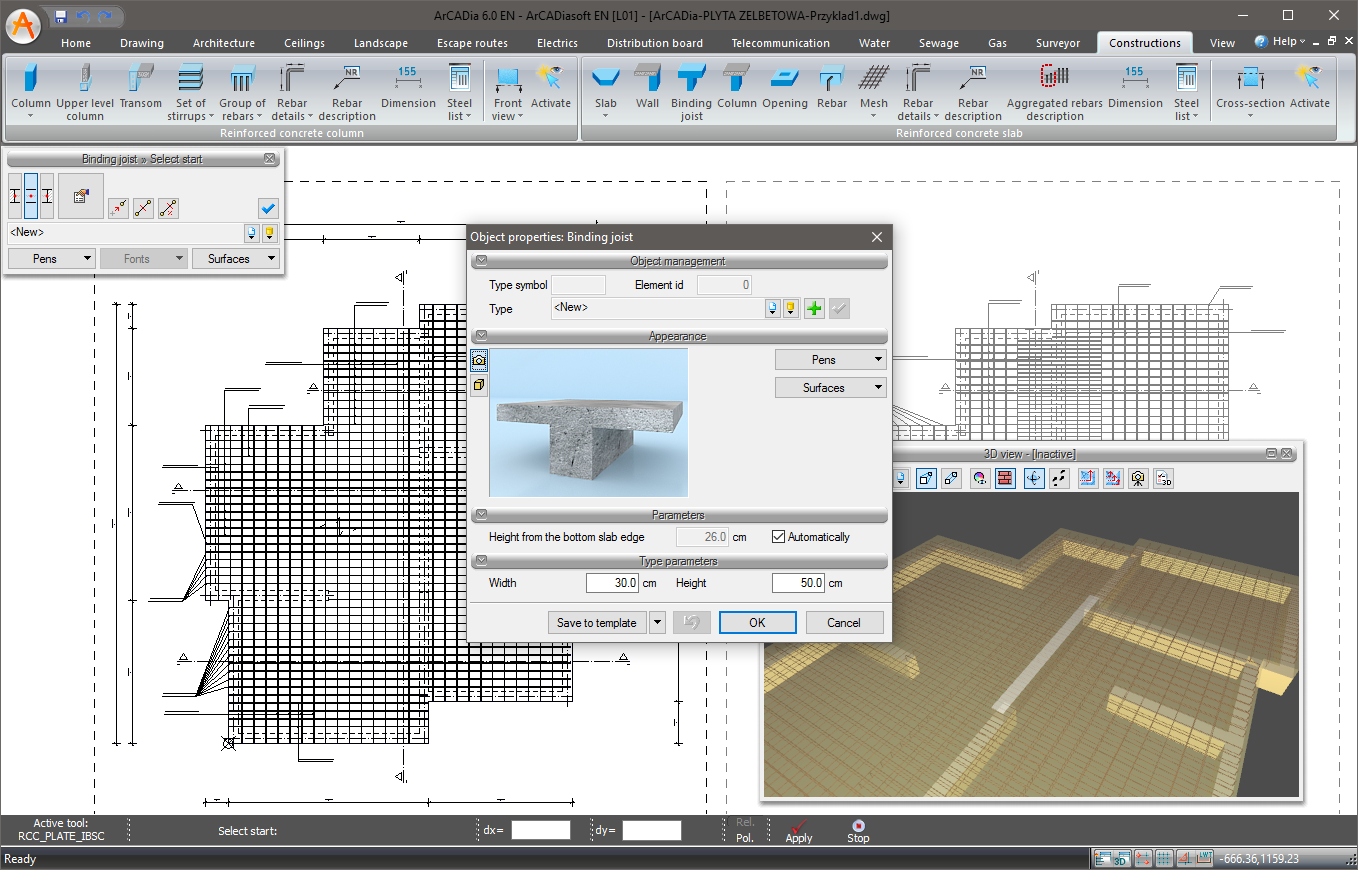Click the green plus add type icon
The image size is (1358, 870).
click(814, 309)
